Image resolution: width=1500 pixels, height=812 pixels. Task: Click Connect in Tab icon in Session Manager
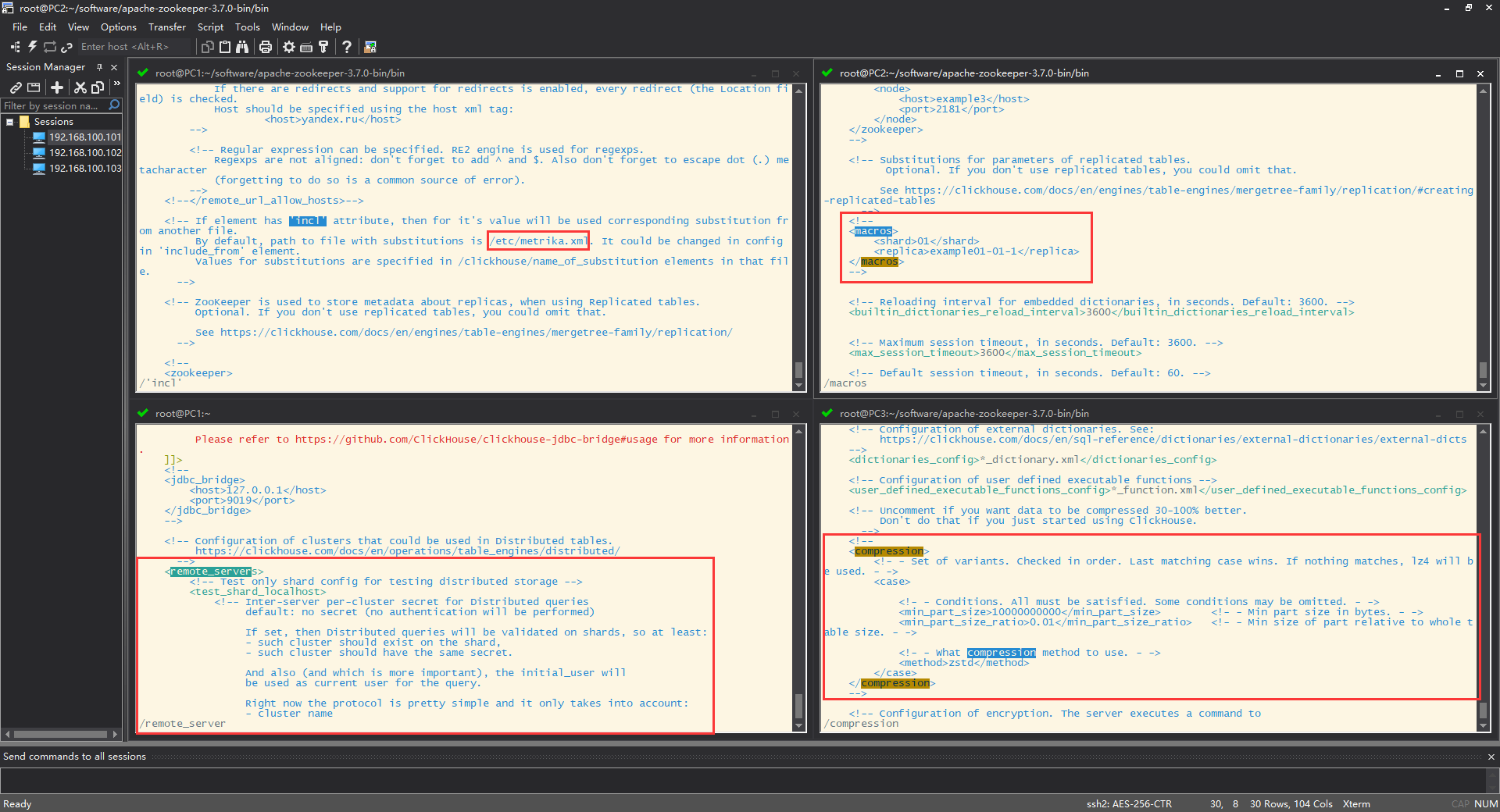[34, 87]
